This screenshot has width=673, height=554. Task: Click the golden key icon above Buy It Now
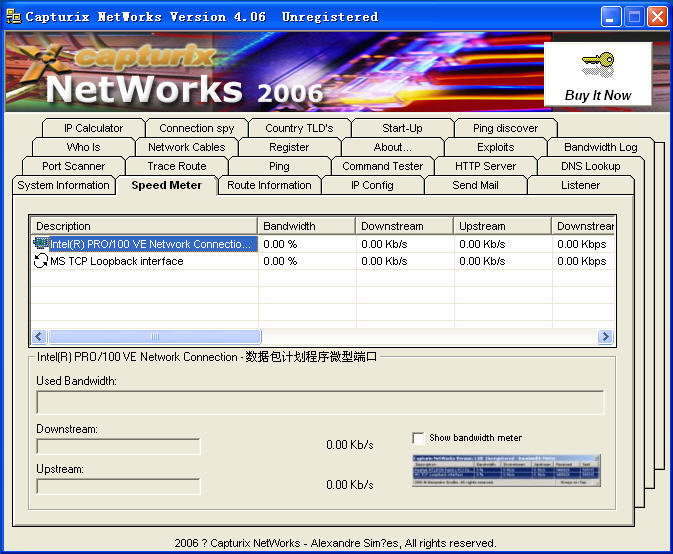[598, 65]
